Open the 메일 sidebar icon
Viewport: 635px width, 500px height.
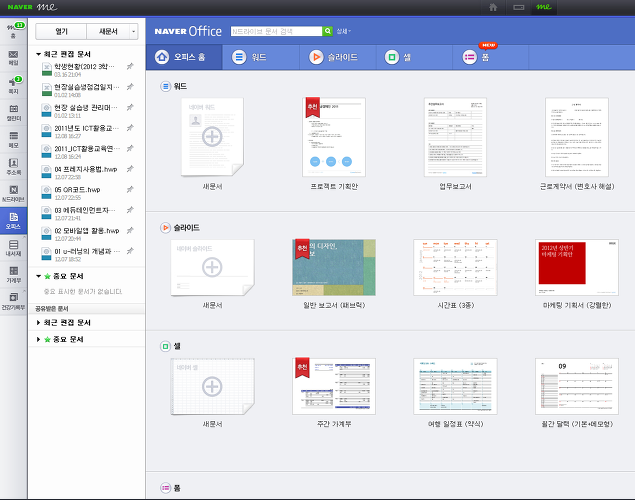point(13,58)
